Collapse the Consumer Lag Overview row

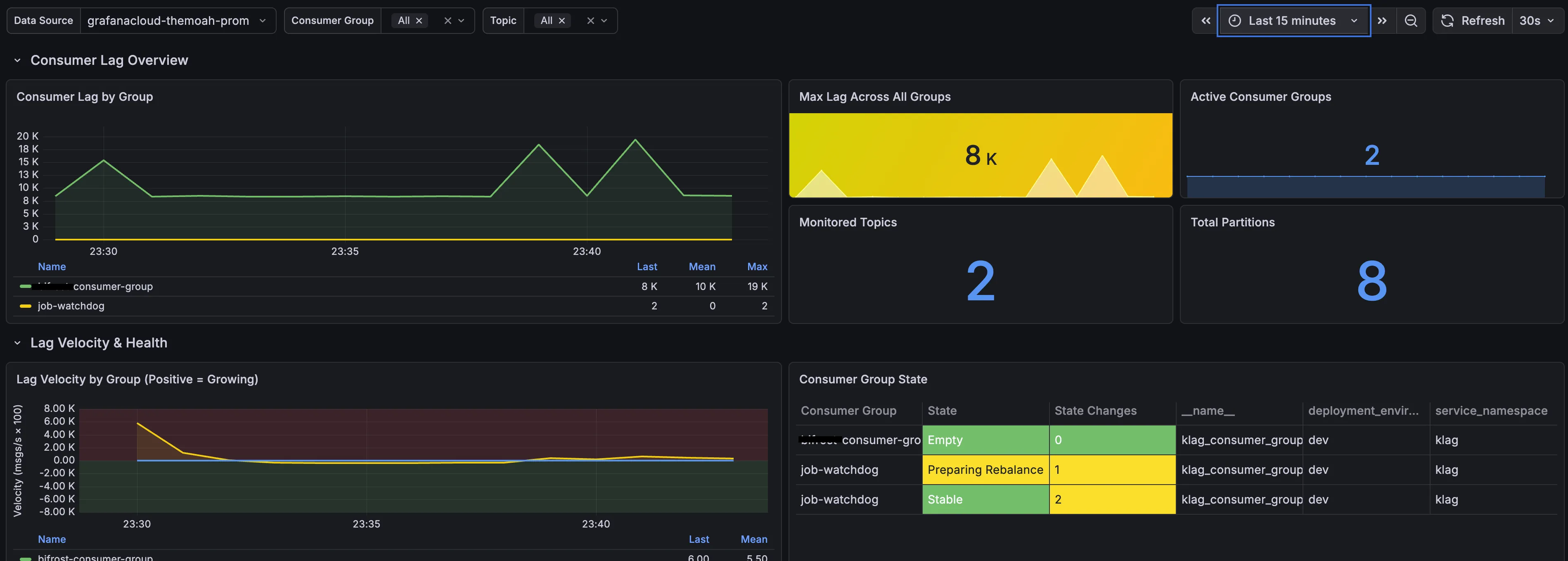[18, 60]
